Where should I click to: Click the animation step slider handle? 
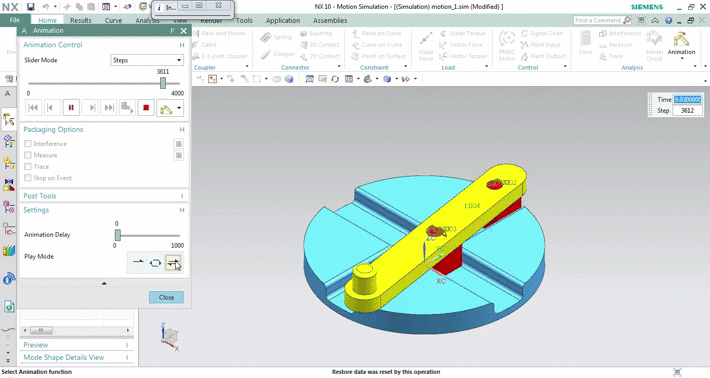163,83
